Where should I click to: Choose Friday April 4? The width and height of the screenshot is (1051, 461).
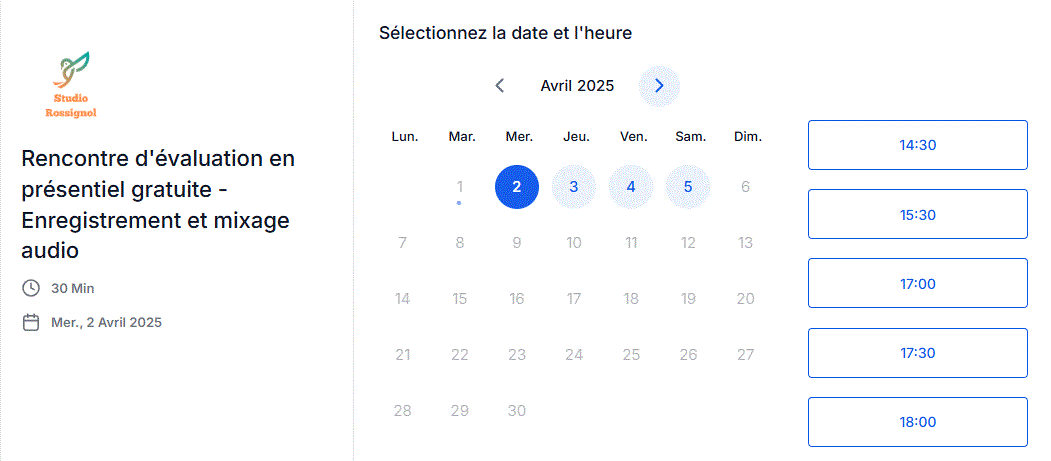(x=631, y=187)
